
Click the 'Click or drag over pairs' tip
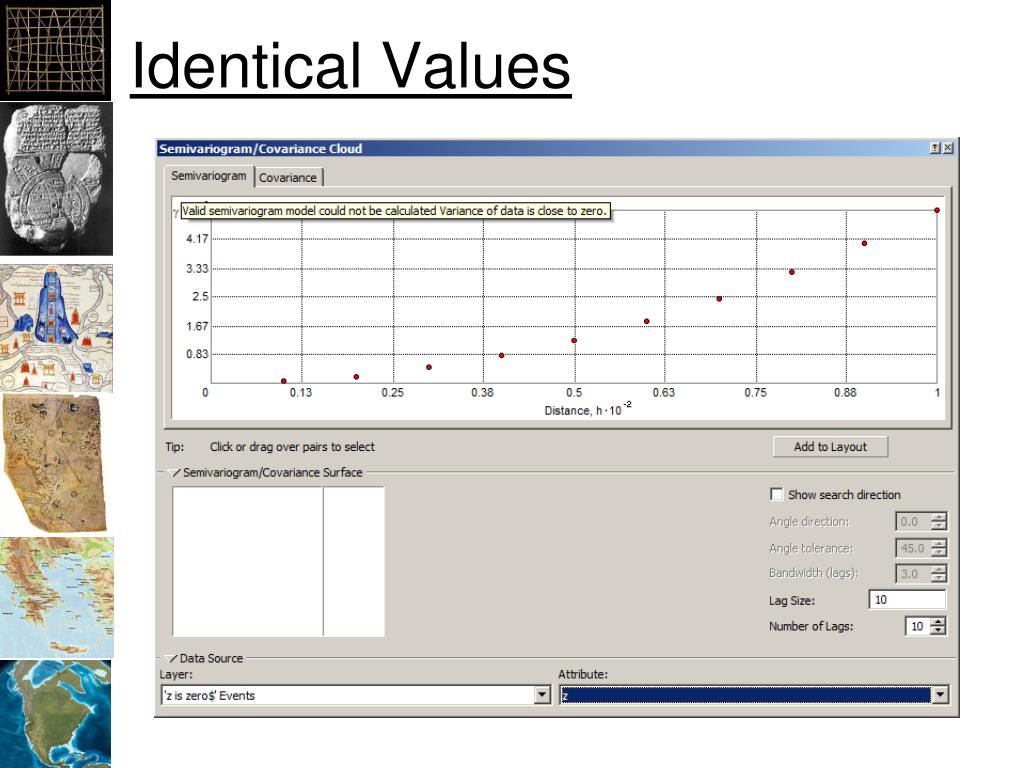[x=292, y=447]
